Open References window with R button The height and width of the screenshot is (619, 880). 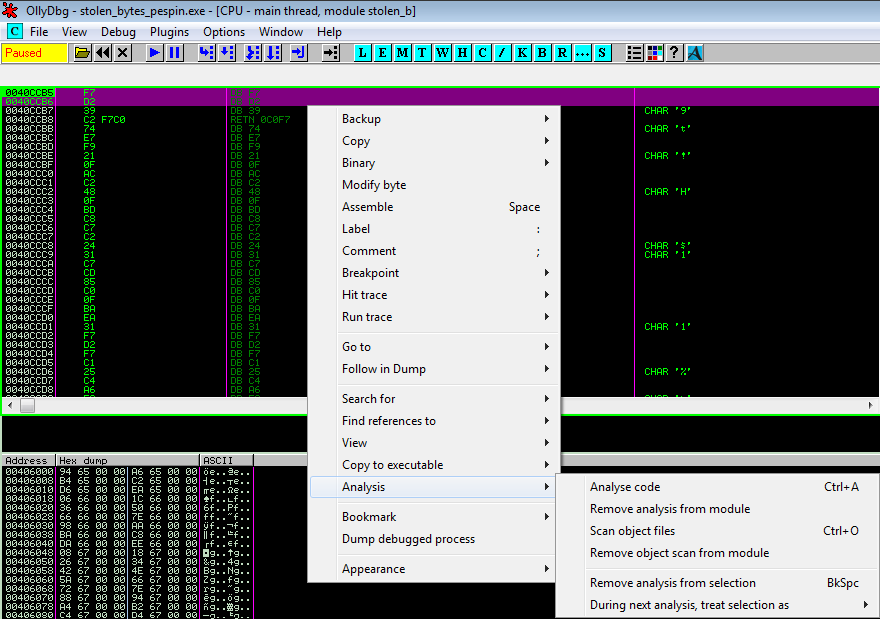(x=562, y=53)
